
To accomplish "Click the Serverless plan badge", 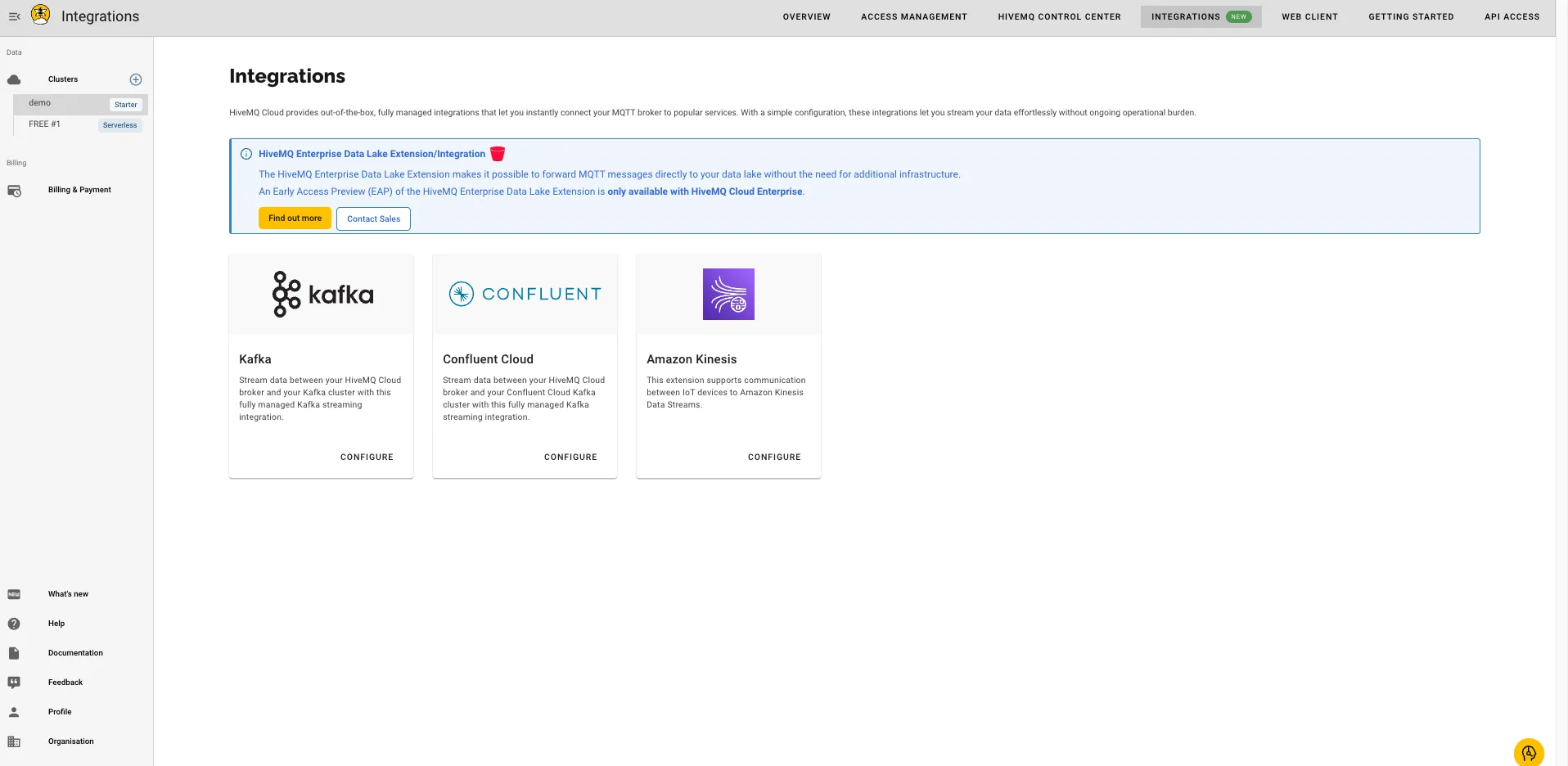I will pos(120,125).
